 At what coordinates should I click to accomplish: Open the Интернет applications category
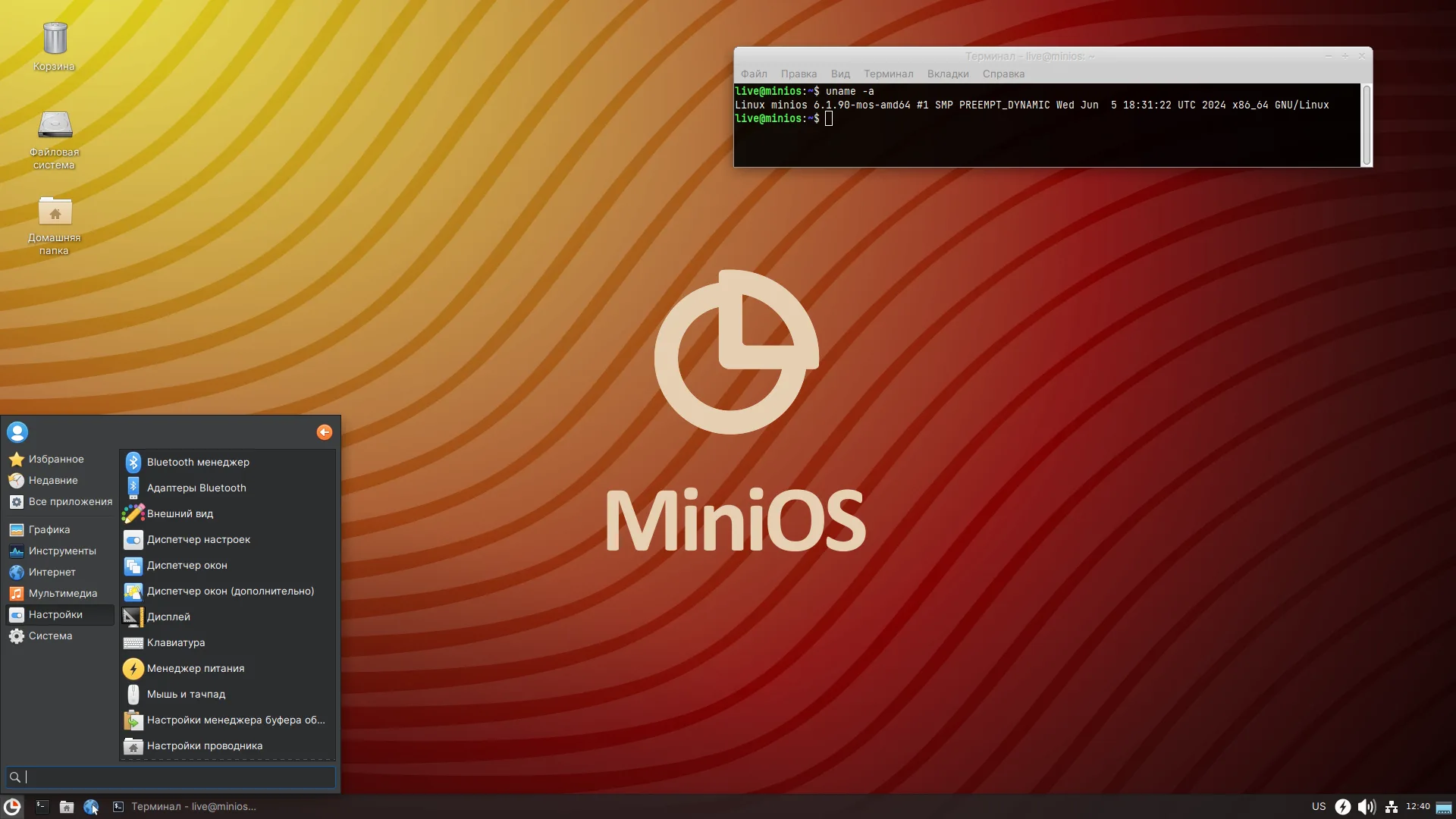click(x=52, y=572)
